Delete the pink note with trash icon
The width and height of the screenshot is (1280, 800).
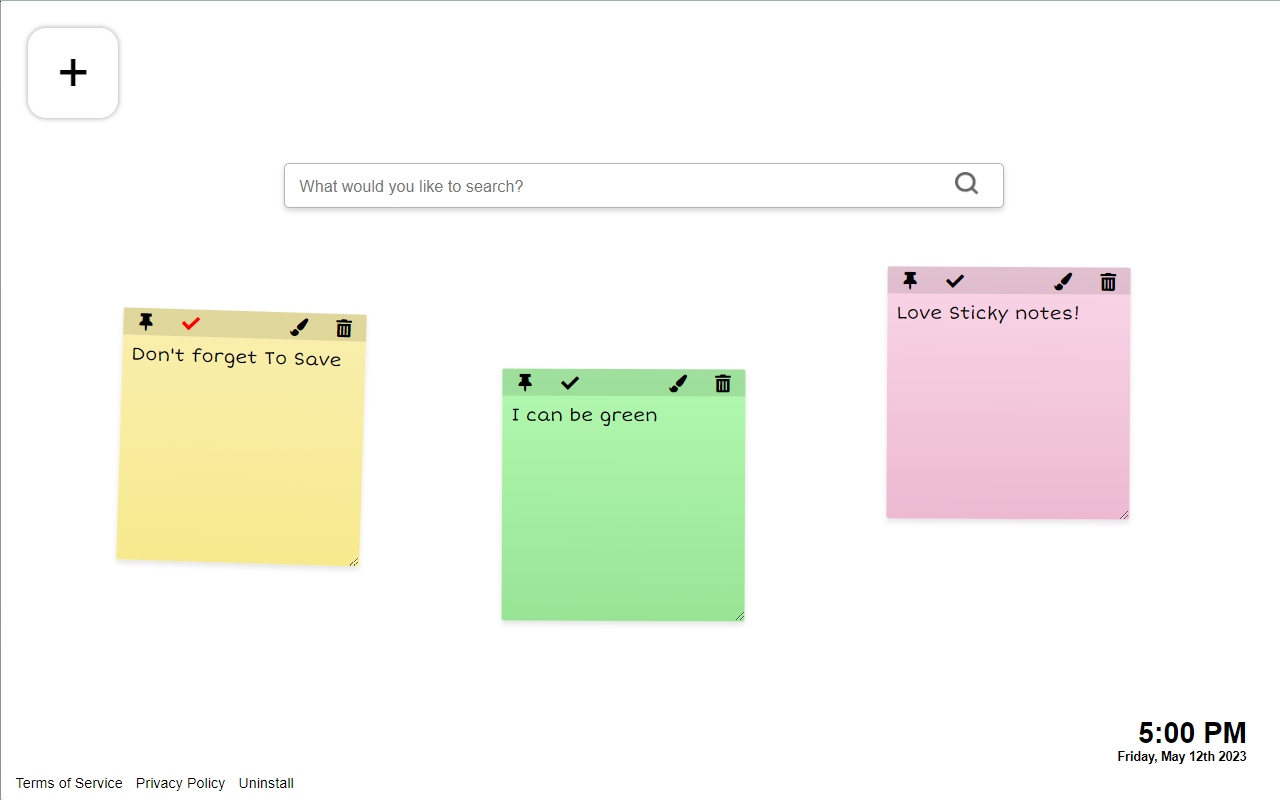coord(1108,282)
